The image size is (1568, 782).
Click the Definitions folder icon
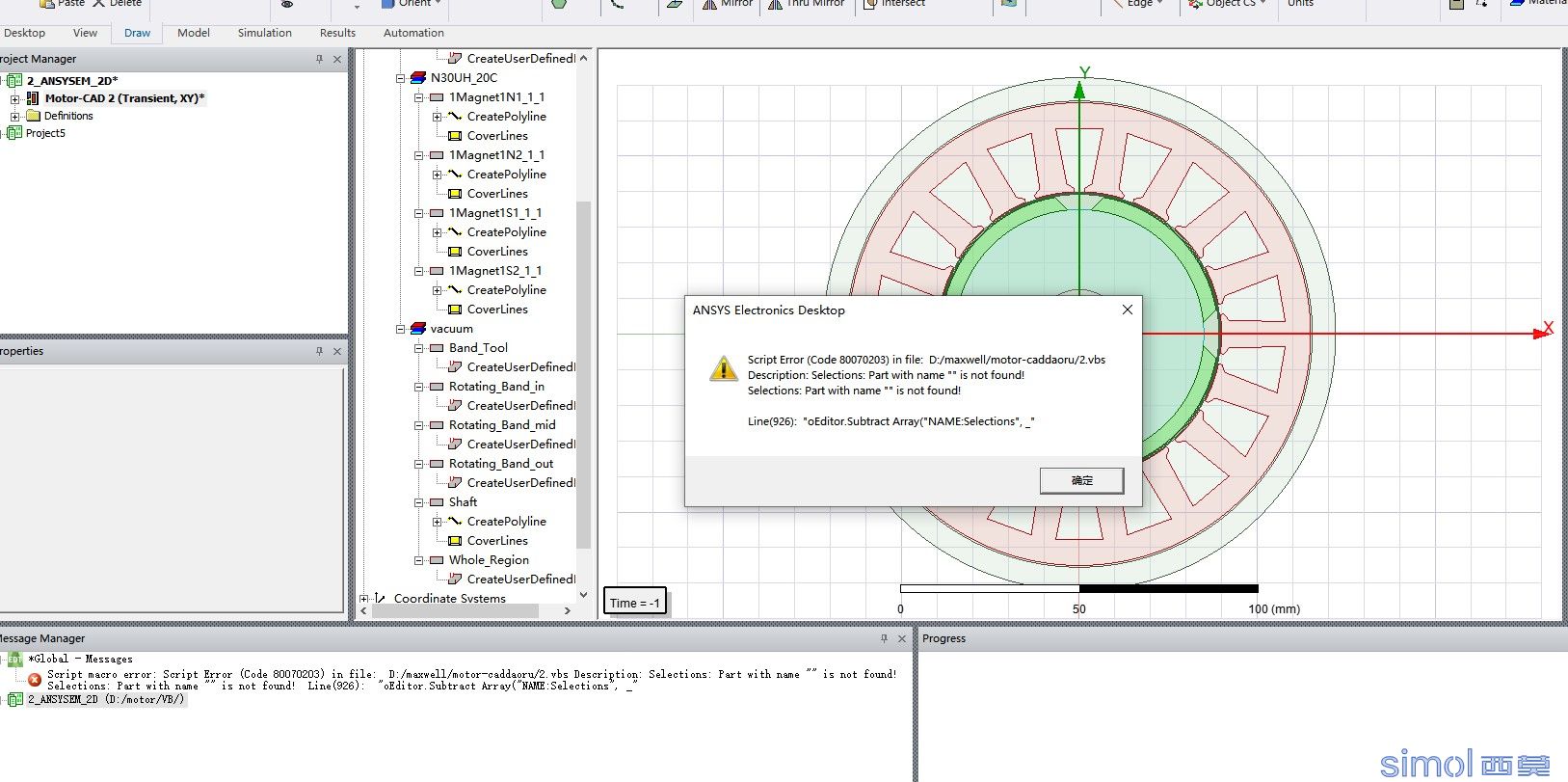pyautogui.click(x=33, y=116)
